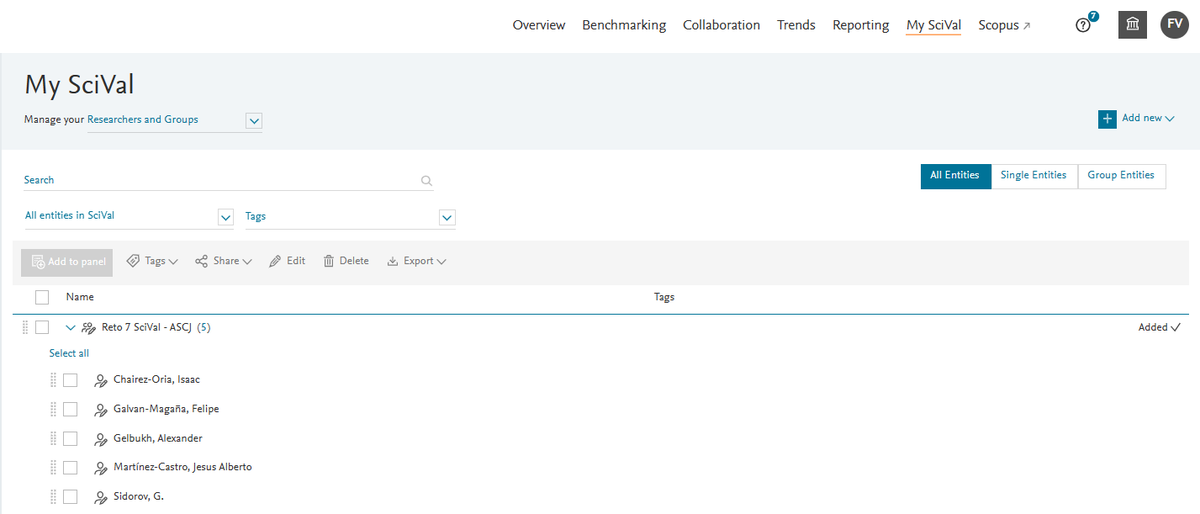Click the pencil Edit icon

[276, 261]
